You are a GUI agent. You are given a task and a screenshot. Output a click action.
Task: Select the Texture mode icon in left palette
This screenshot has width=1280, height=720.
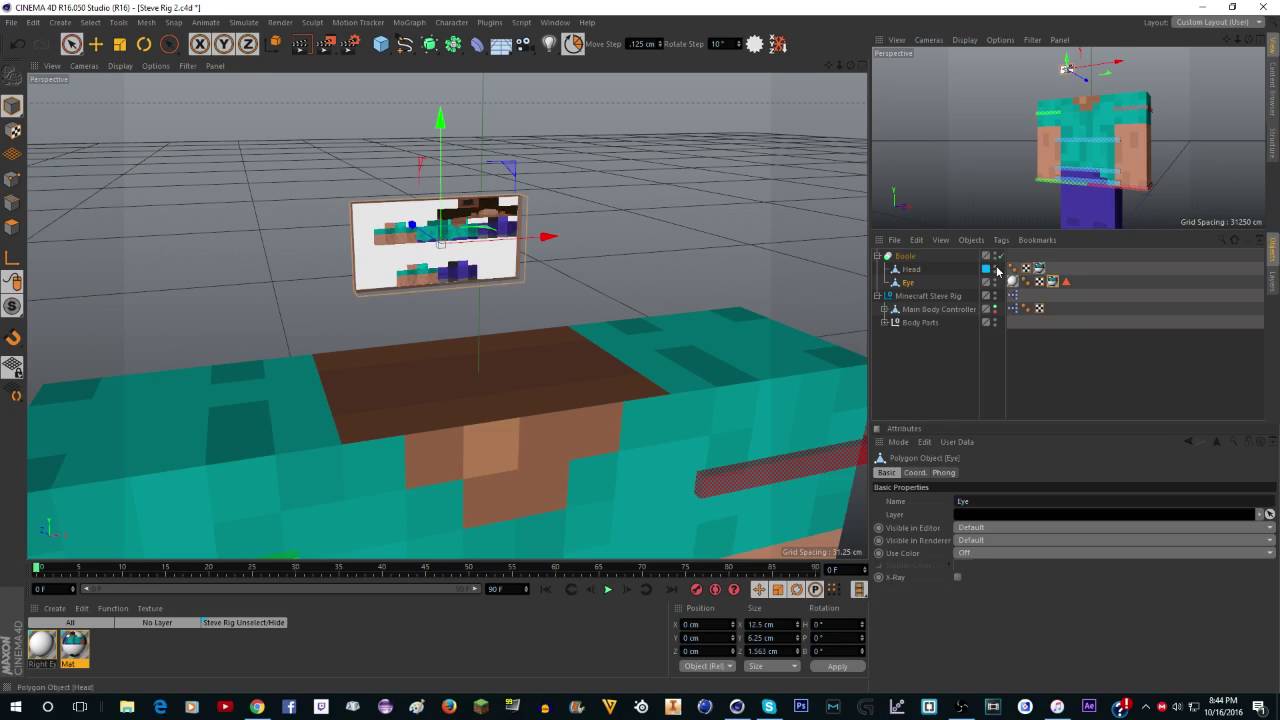[12, 131]
